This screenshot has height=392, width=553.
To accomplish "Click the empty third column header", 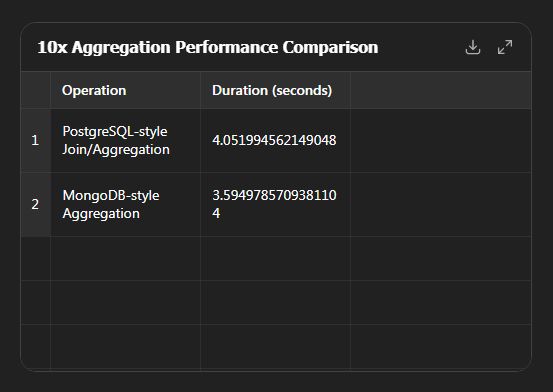I will click(441, 90).
